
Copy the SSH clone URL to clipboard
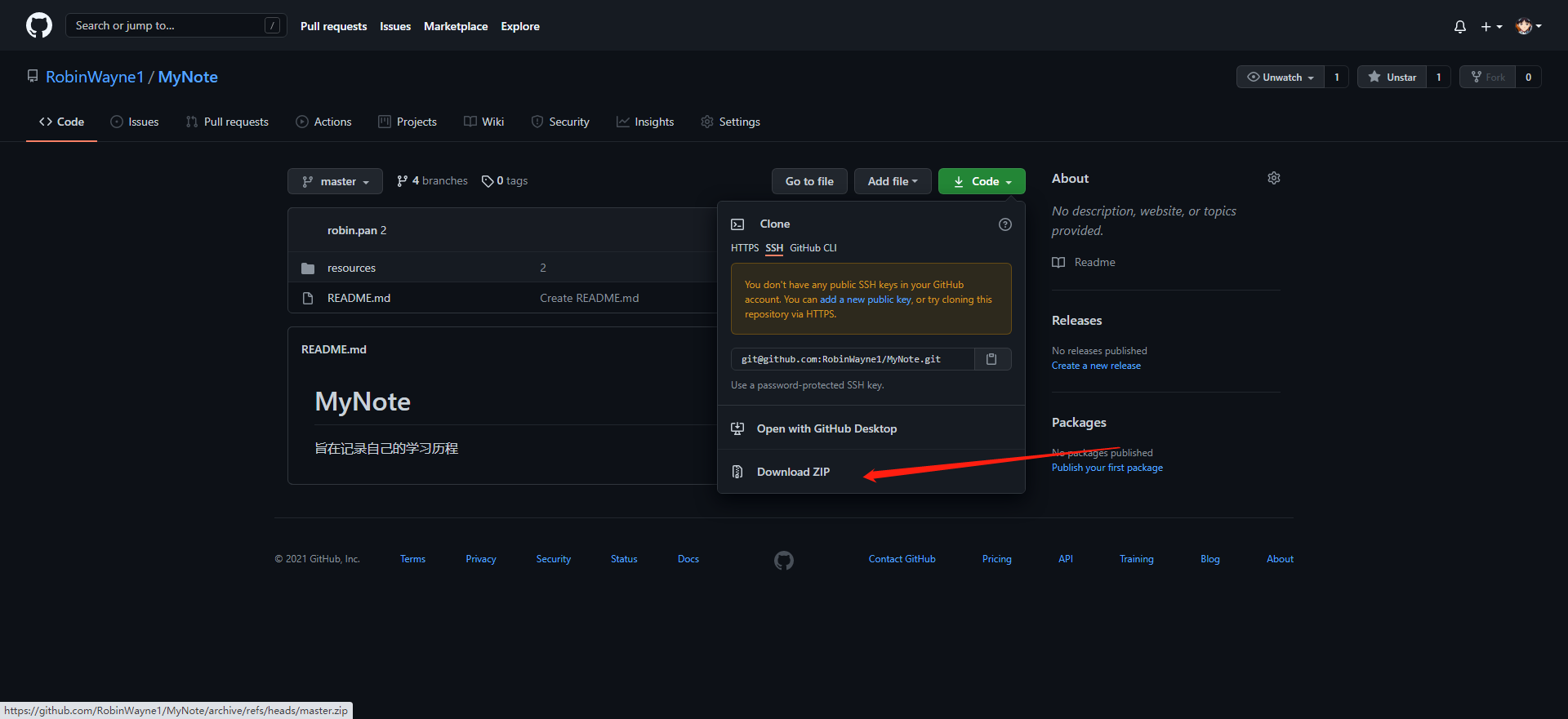click(991, 359)
